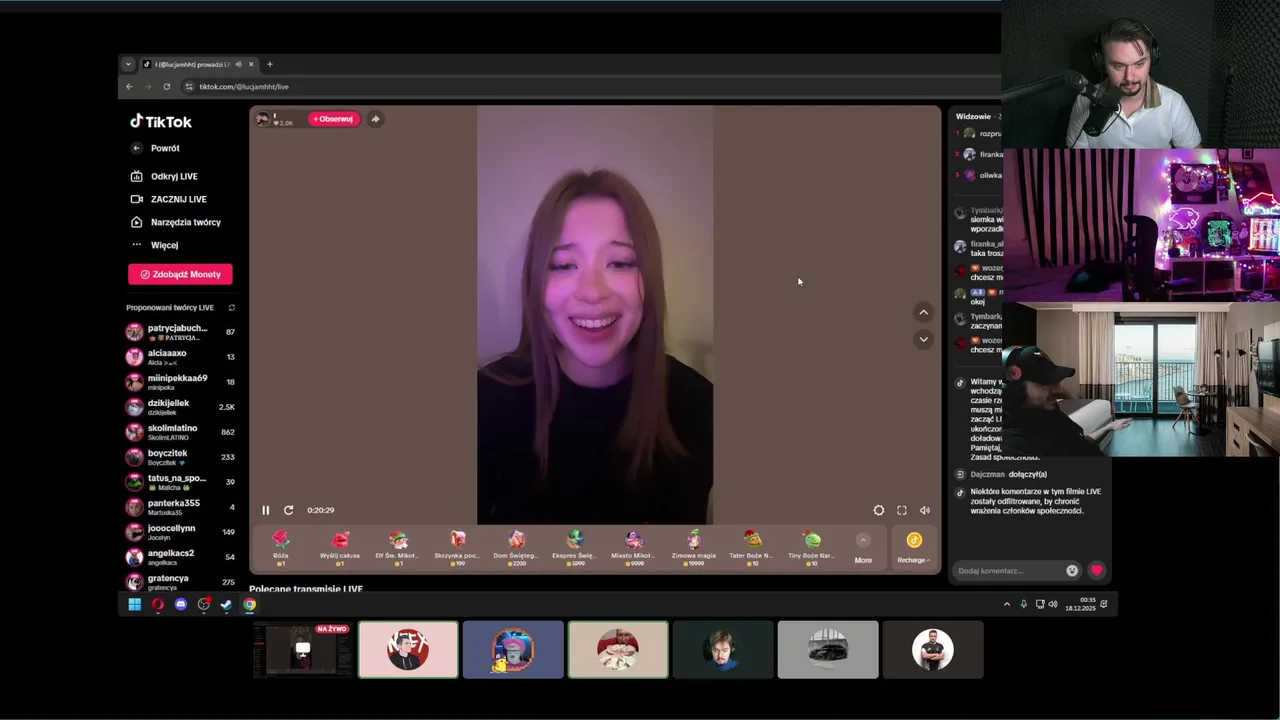Open the streamer's profile avatar
Screen dimensions: 1280x720
(263, 119)
